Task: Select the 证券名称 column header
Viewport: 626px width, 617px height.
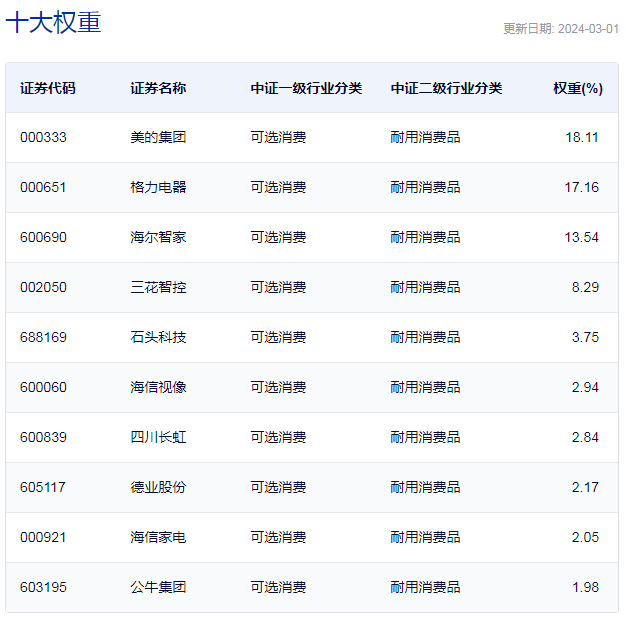Action: point(158,88)
